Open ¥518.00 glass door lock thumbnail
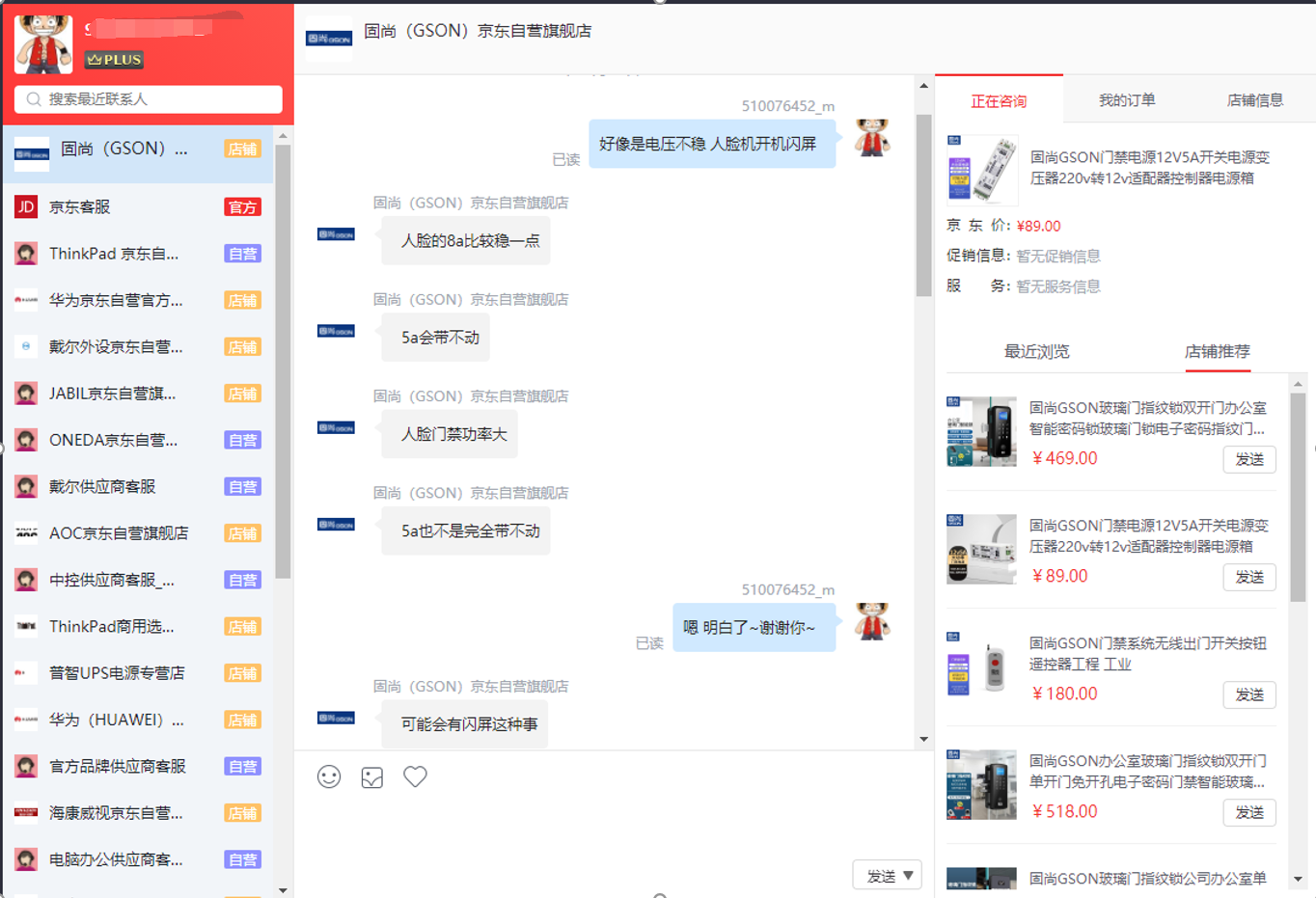The width and height of the screenshot is (1316, 898). tap(981, 785)
